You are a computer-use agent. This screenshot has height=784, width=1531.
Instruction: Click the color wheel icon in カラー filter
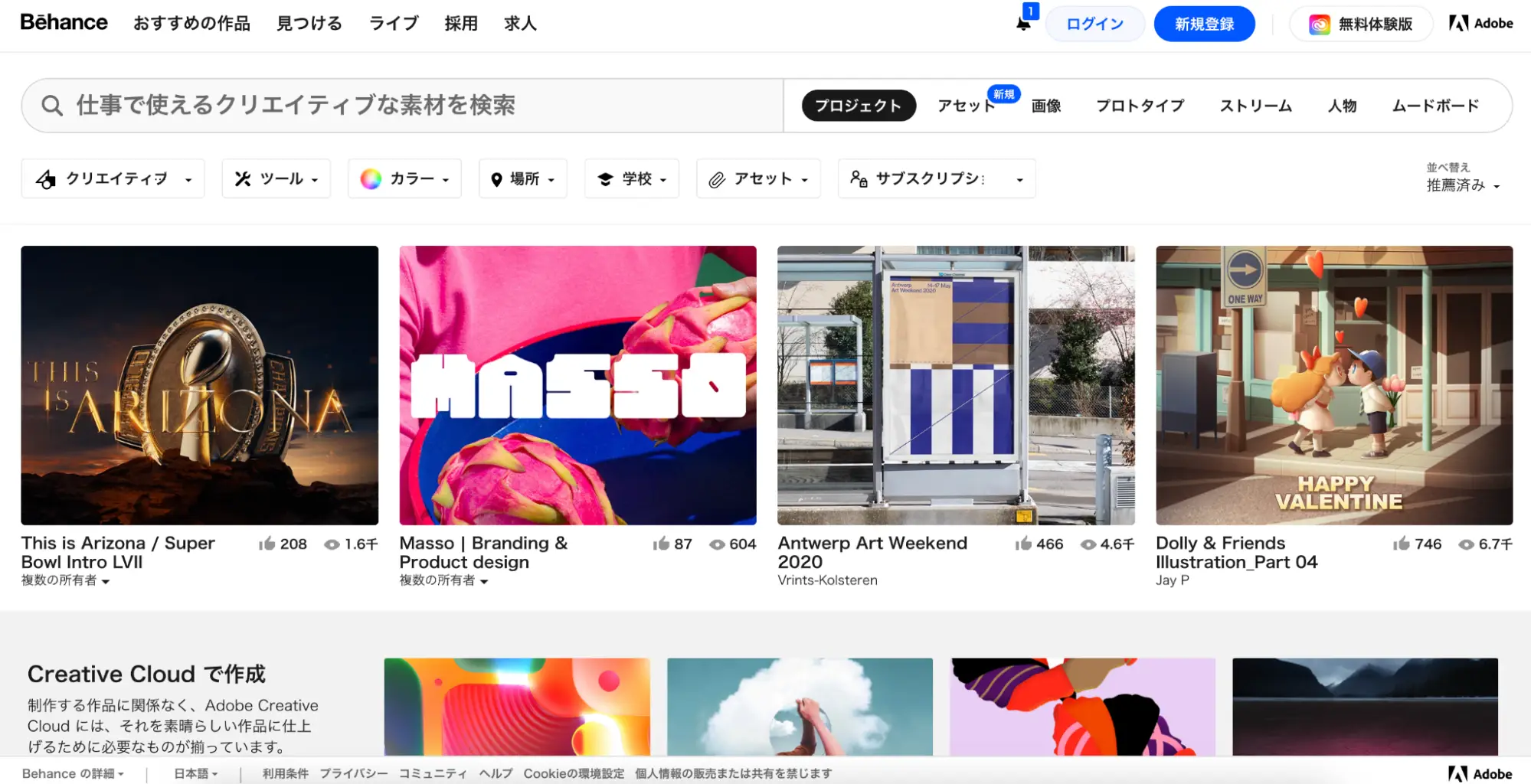pyautogui.click(x=371, y=178)
